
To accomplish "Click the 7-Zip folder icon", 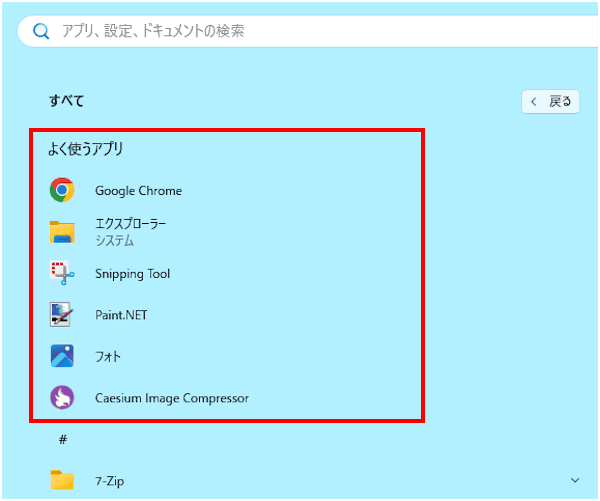I will pyautogui.click(x=62, y=480).
